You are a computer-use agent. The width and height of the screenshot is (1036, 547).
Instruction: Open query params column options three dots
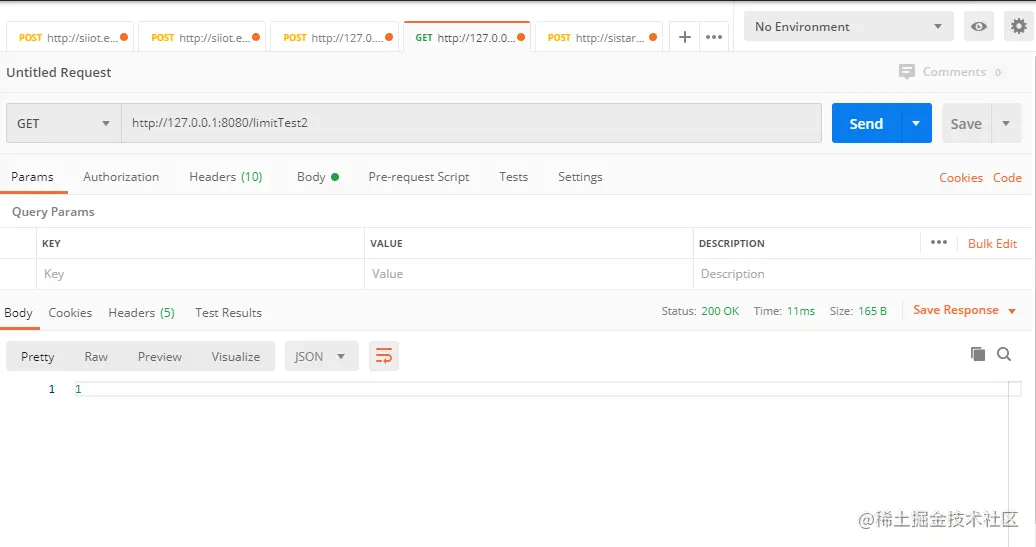[x=939, y=242]
